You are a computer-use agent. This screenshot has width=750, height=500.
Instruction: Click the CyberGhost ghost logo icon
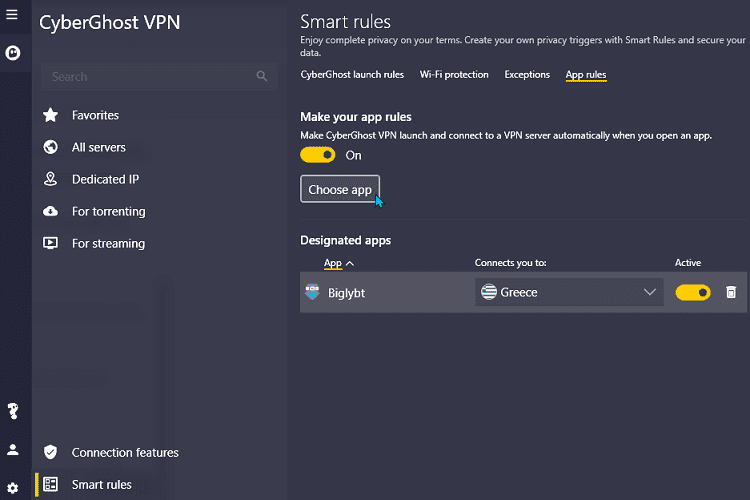coord(13,53)
